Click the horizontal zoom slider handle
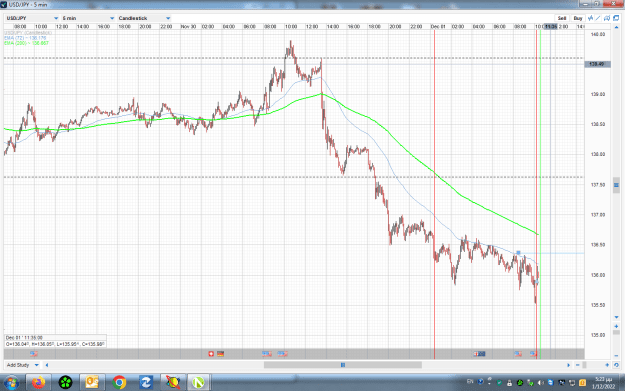The width and height of the screenshot is (625, 391). [584, 365]
